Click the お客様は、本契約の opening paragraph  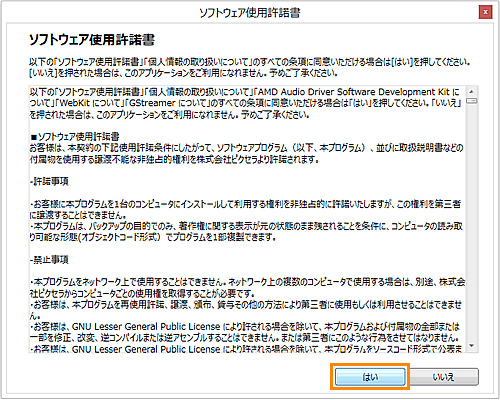coord(246,153)
